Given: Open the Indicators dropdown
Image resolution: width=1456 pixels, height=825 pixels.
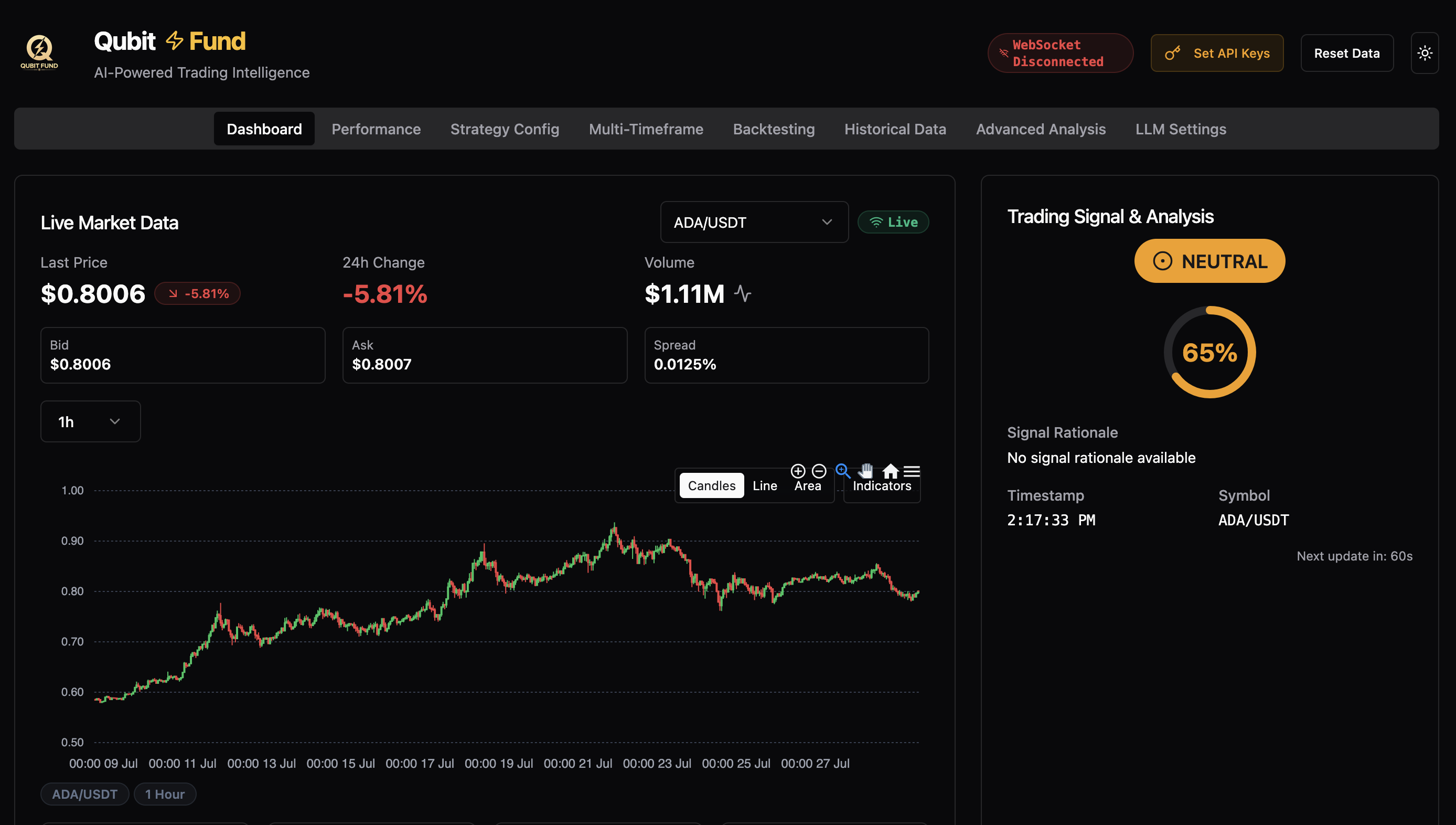Looking at the screenshot, I should click(881, 485).
